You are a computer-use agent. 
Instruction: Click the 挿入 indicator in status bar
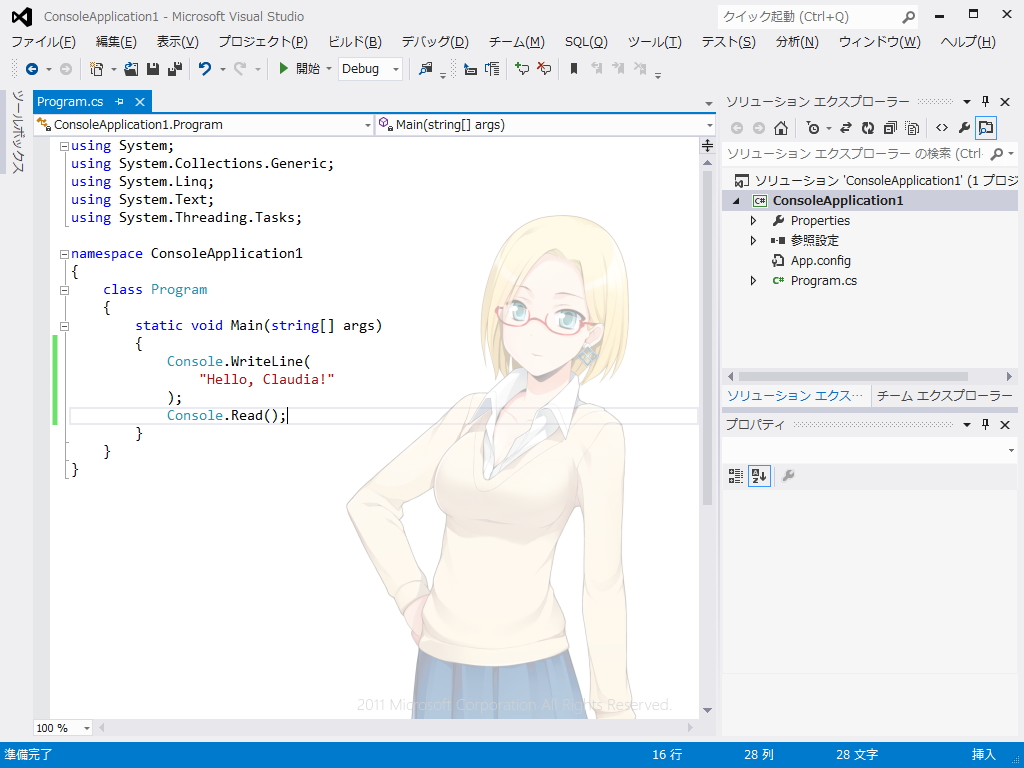984,755
